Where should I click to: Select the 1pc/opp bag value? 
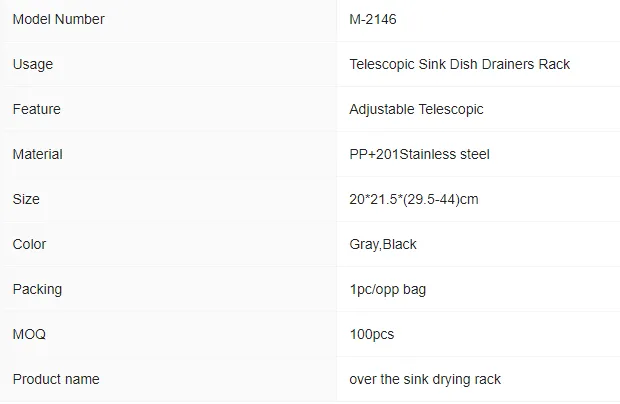[388, 290]
